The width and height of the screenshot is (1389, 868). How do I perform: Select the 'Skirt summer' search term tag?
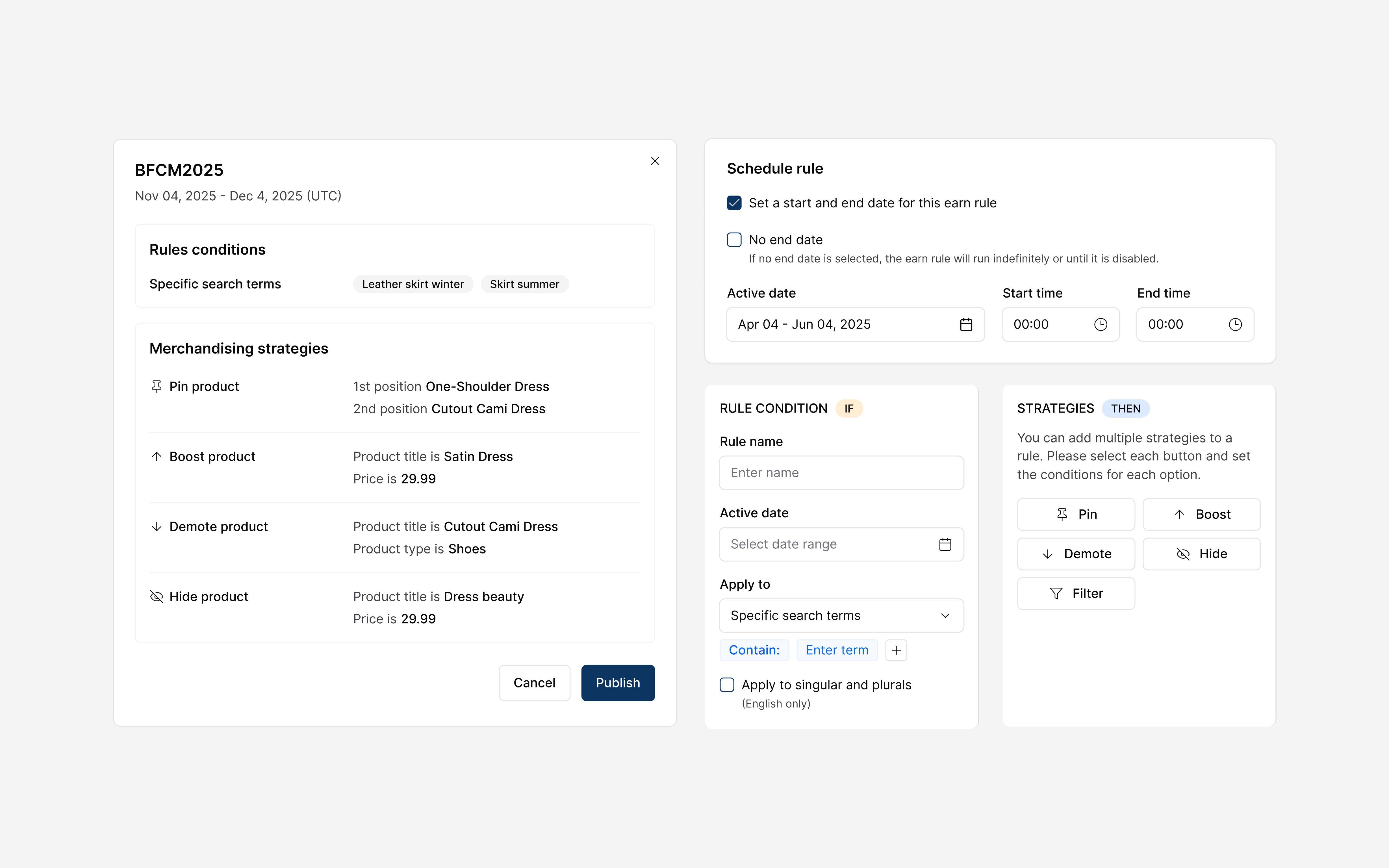pos(525,284)
